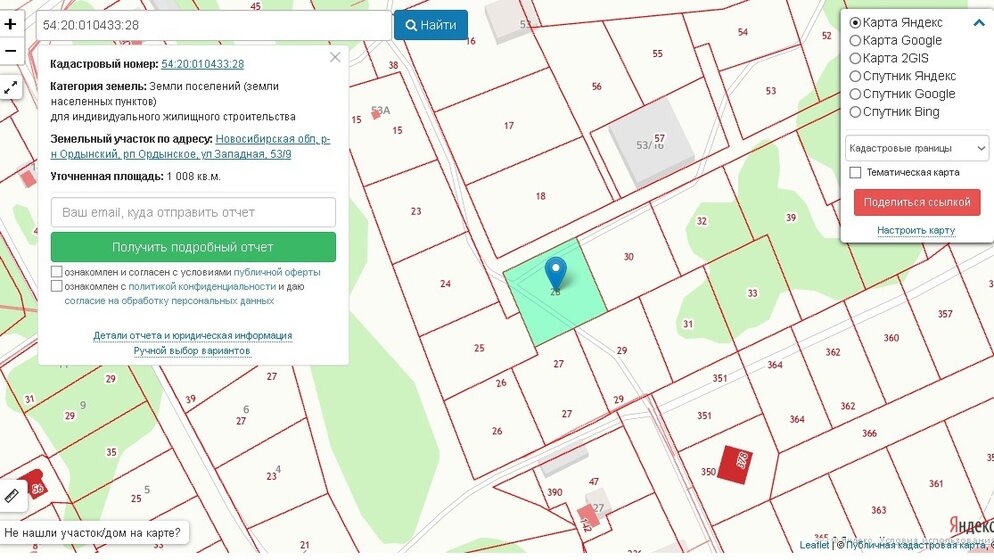The image size is (994, 560).
Task: Open the публичной оферты link
Action: click(277, 272)
